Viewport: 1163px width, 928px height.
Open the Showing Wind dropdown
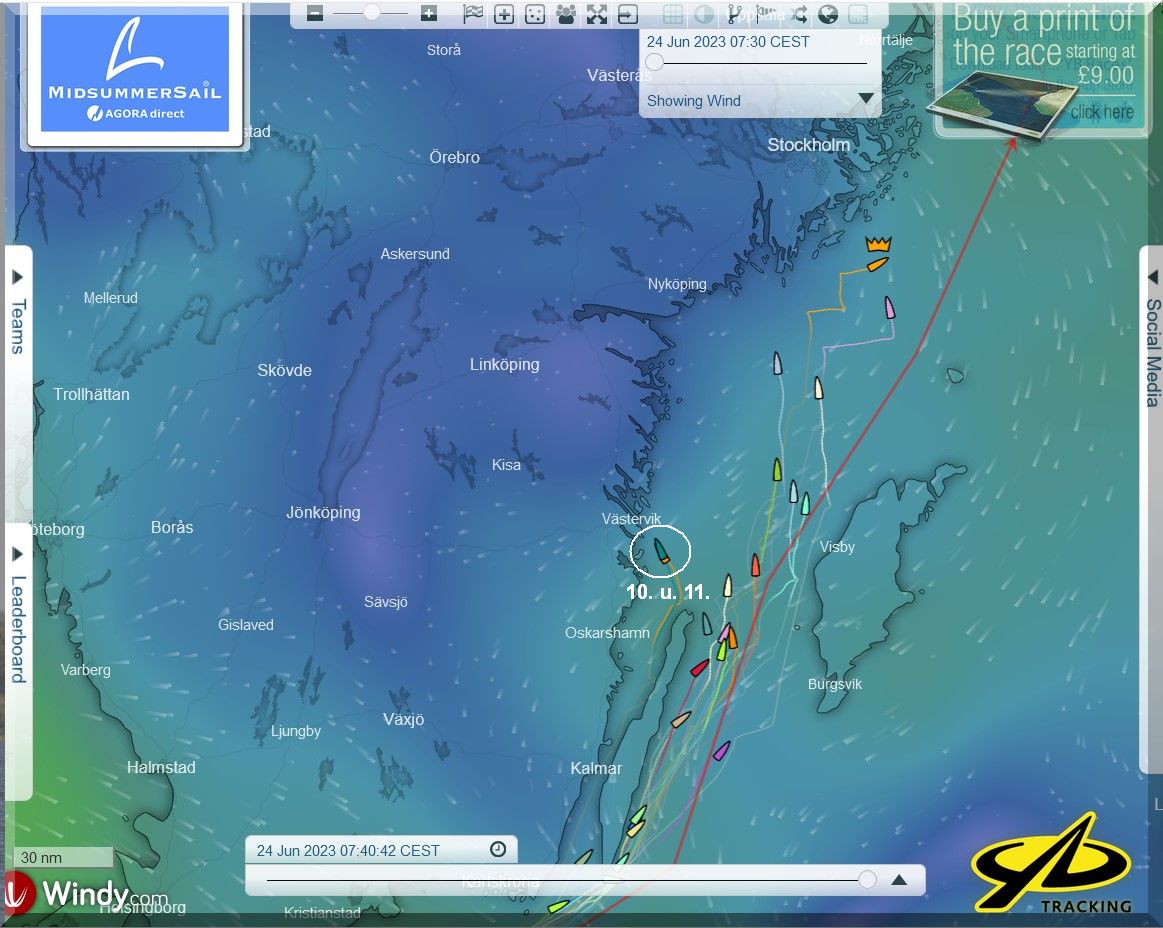point(866,99)
